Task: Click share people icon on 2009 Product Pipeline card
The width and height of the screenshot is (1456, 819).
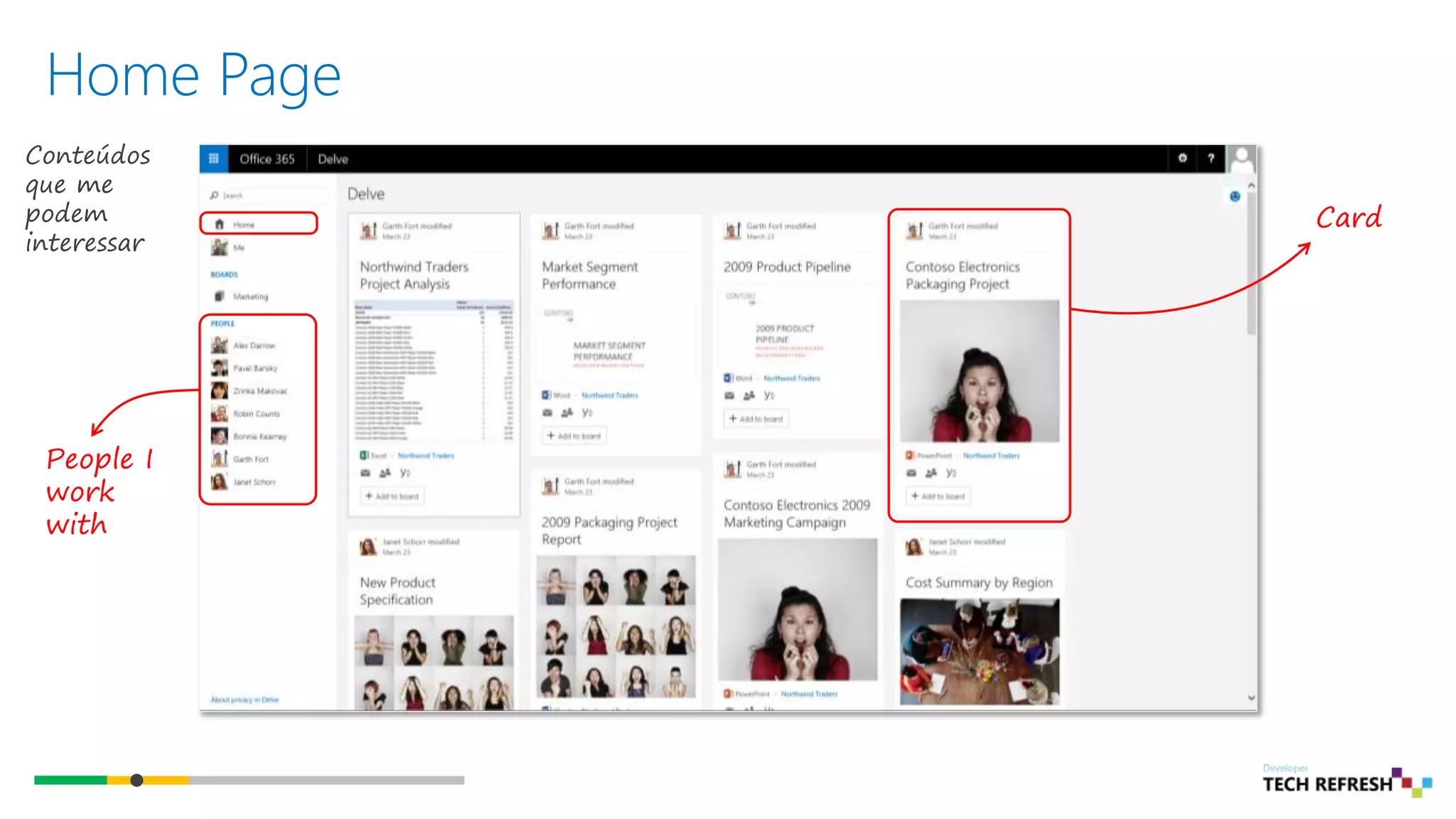Action: tap(749, 395)
